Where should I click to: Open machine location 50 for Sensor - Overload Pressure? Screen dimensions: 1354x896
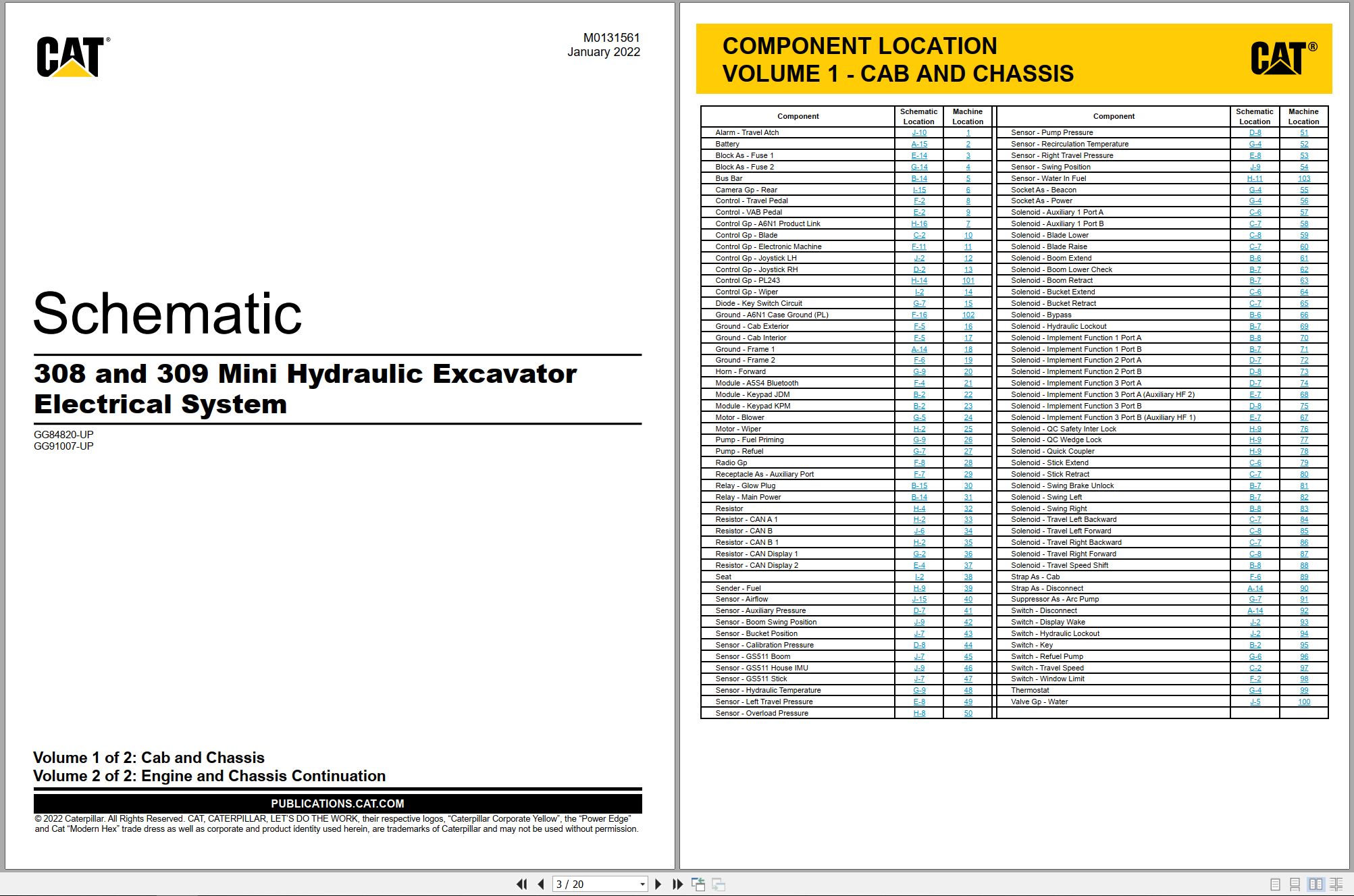point(968,713)
